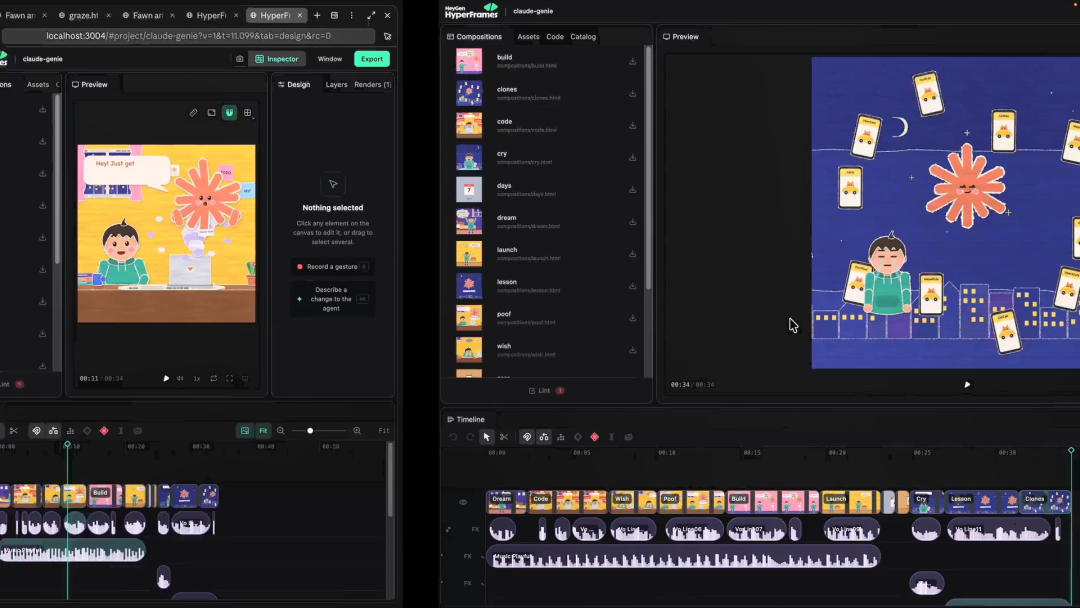The image size is (1080, 608).
Task: Click the scissors icon in left window timeline
Action: [x=13, y=430]
